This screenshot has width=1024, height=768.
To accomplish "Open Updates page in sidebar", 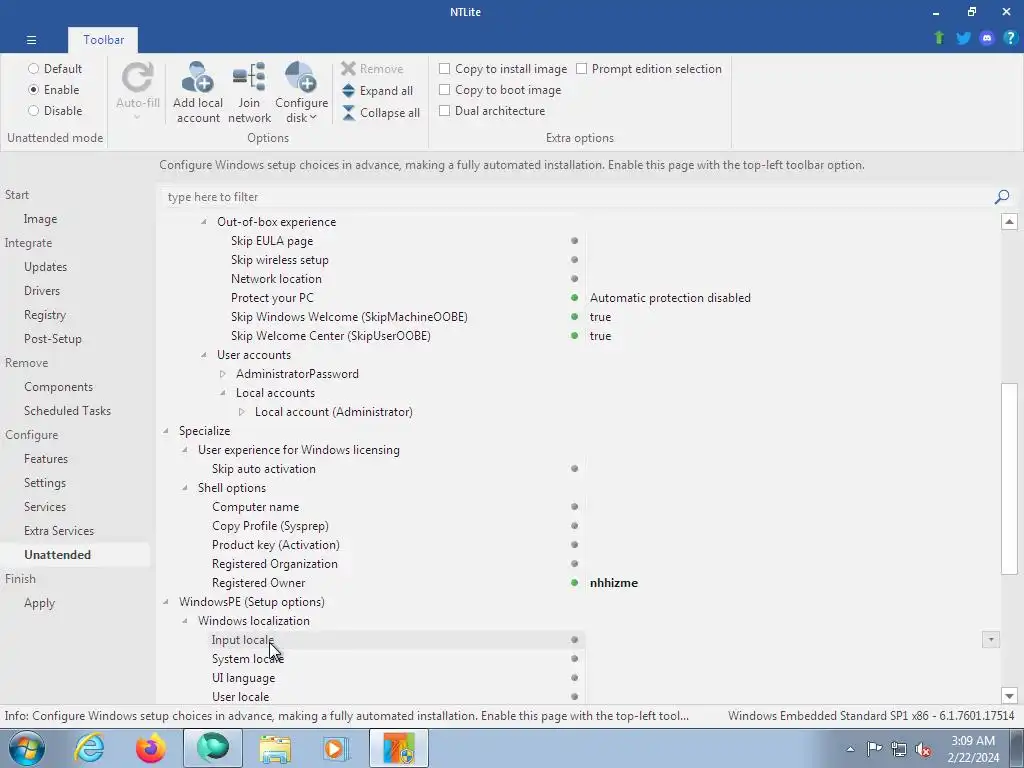I will (x=46, y=266).
